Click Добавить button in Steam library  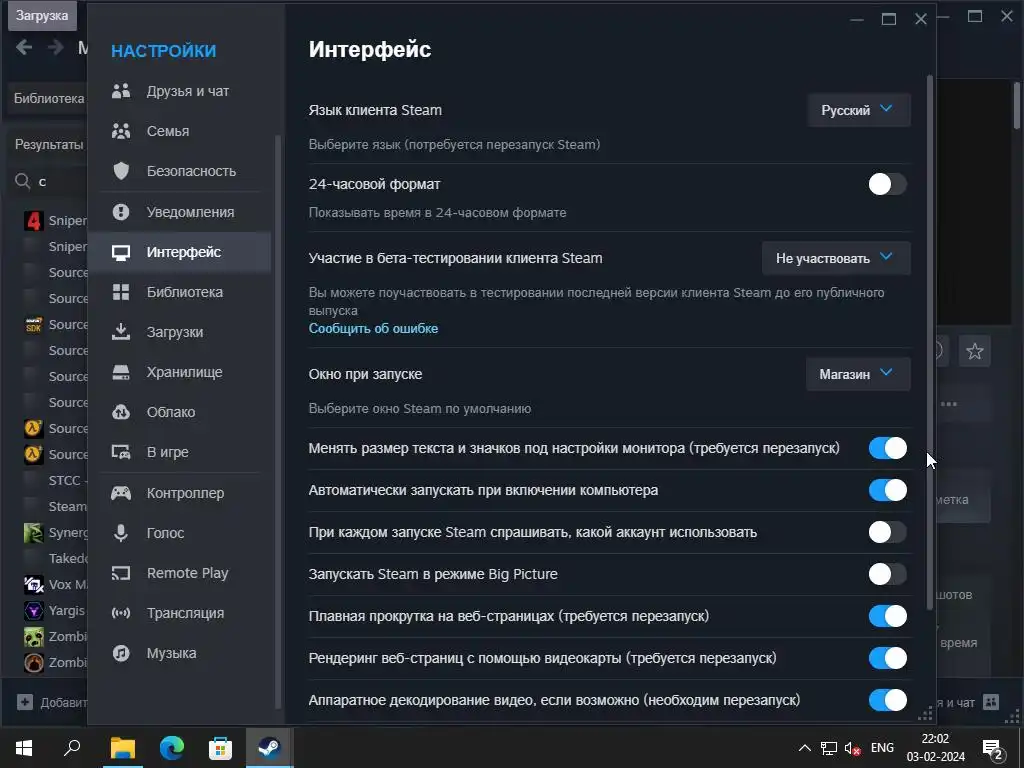click(52, 702)
